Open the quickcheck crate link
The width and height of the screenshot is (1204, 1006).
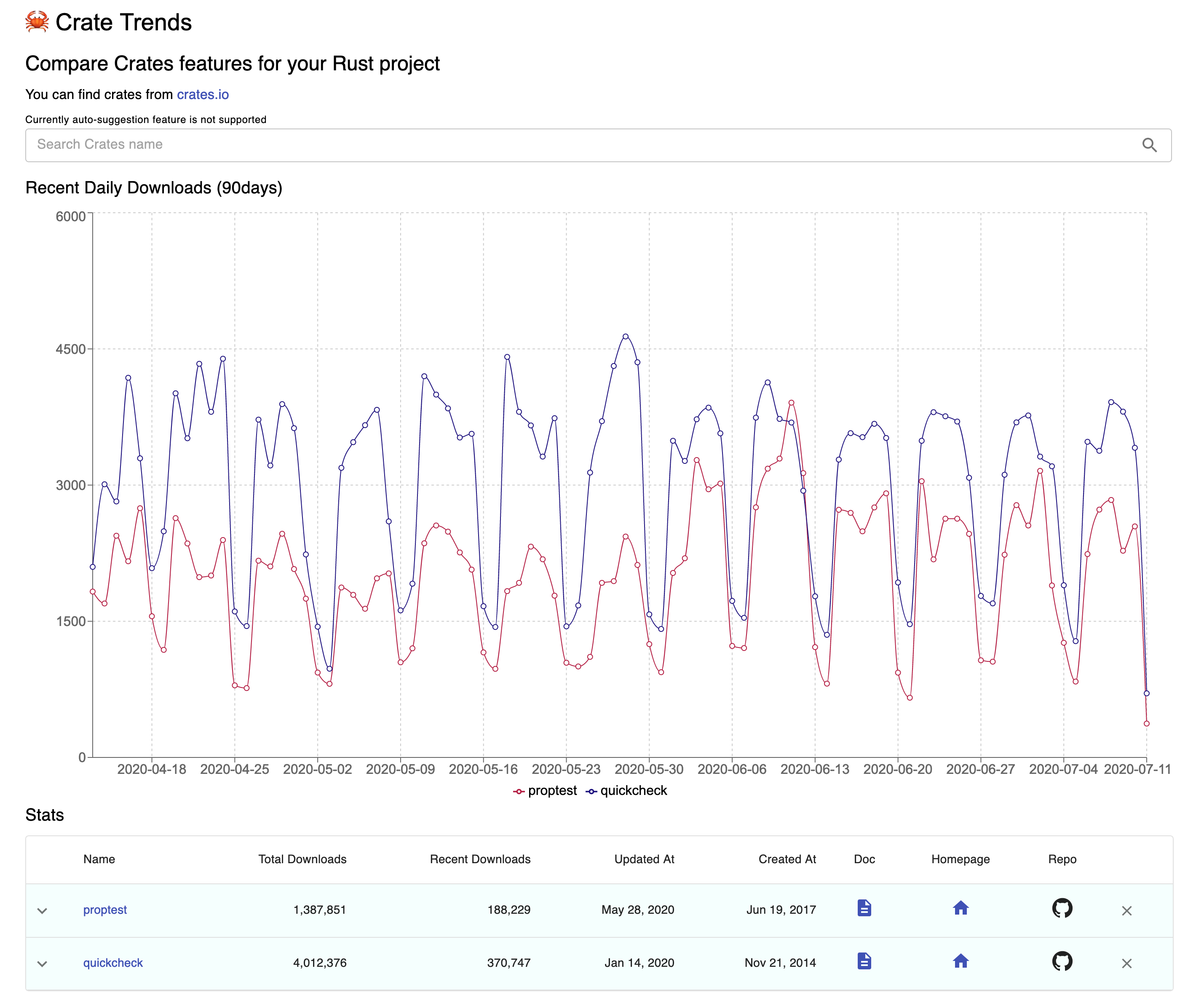click(113, 963)
